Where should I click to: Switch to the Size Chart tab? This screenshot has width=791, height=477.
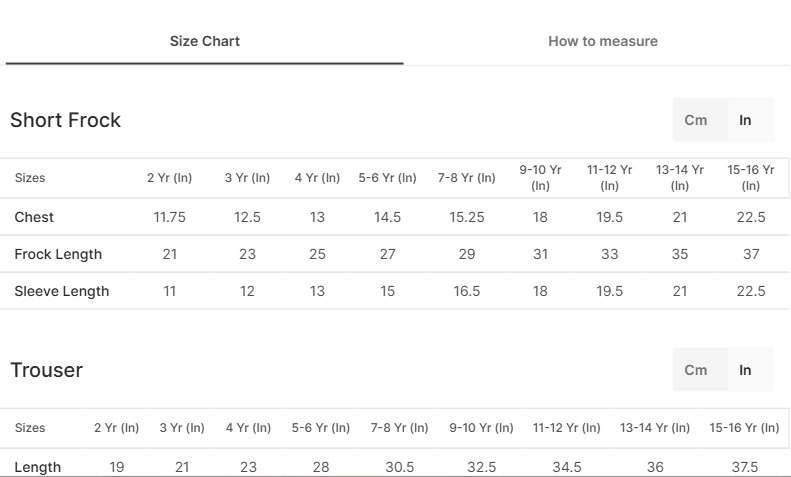[204, 41]
